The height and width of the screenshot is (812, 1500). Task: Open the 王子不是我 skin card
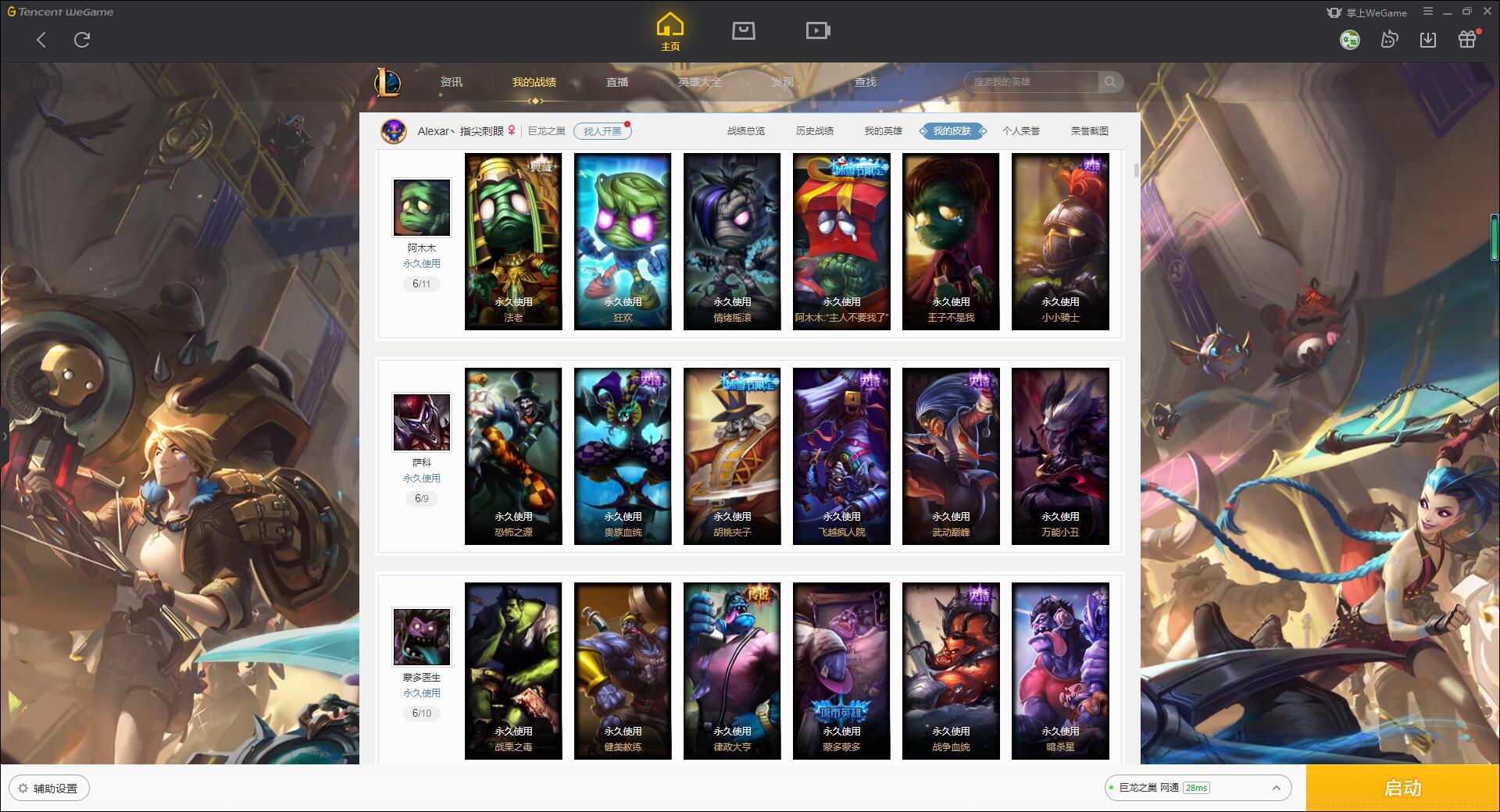coord(951,241)
